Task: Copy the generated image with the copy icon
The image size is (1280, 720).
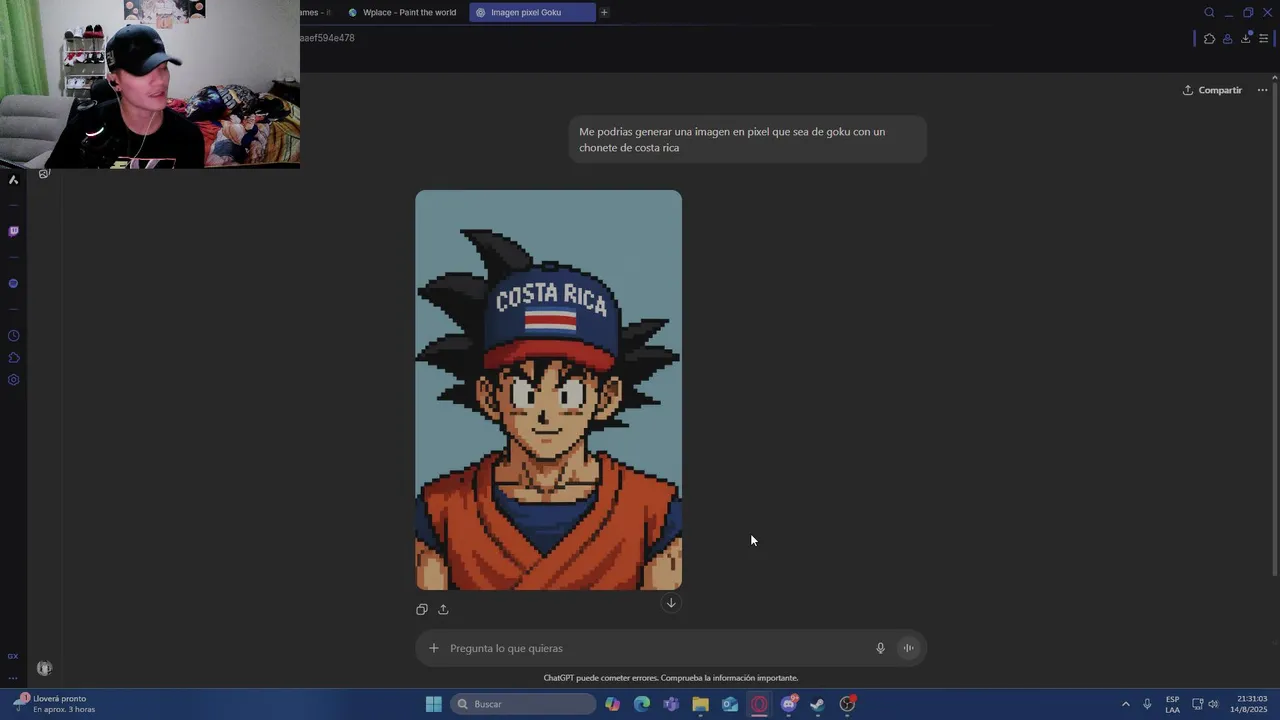Action: pos(422,609)
